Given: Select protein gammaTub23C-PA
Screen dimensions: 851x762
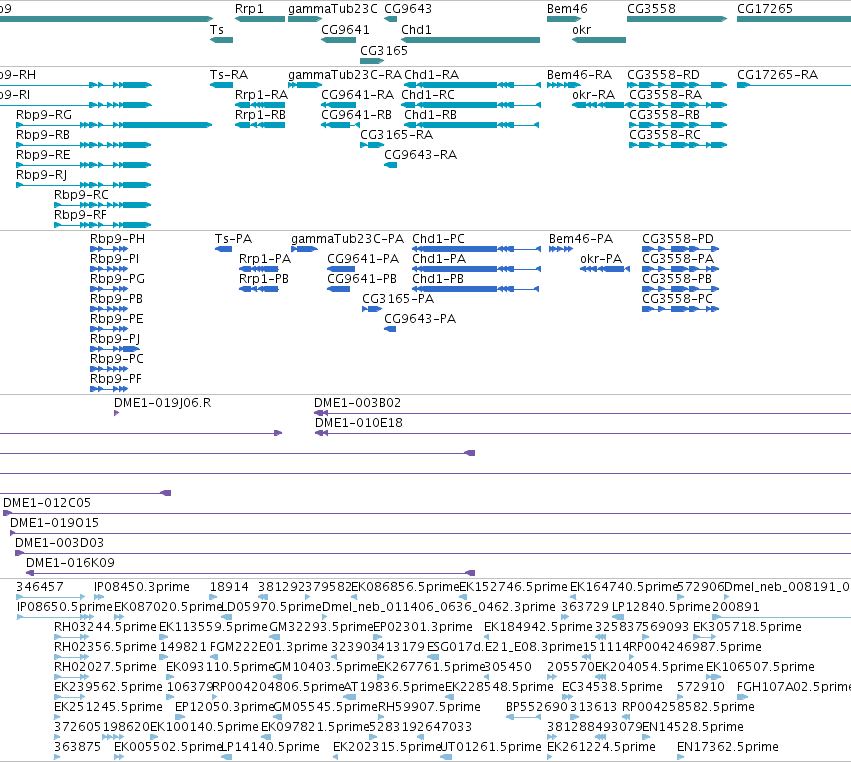Looking at the screenshot, I should [304, 249].
